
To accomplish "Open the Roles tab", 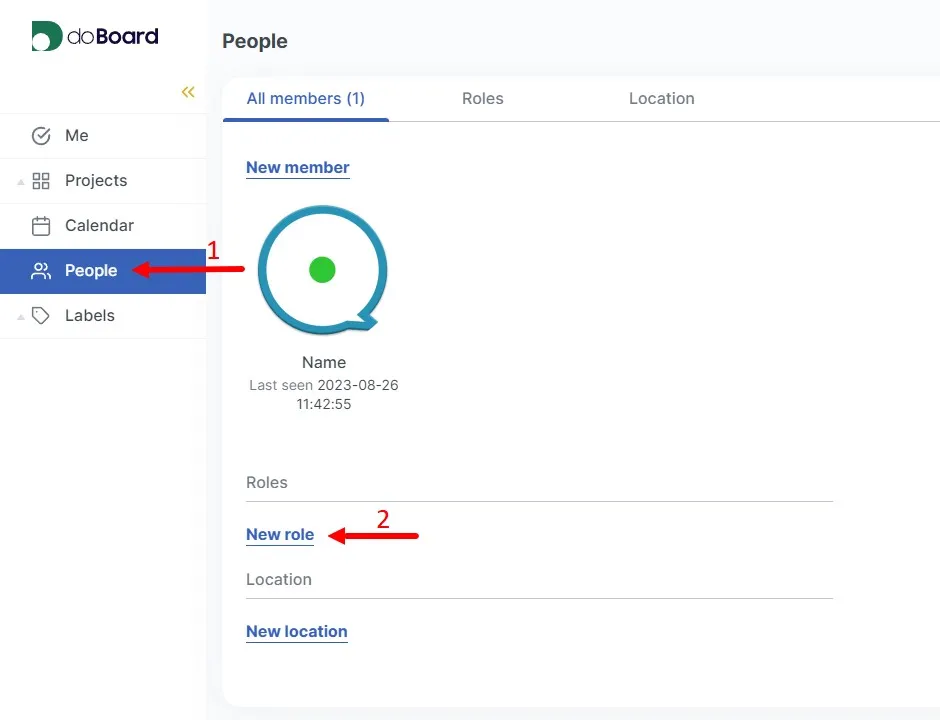I will [482, 98].
